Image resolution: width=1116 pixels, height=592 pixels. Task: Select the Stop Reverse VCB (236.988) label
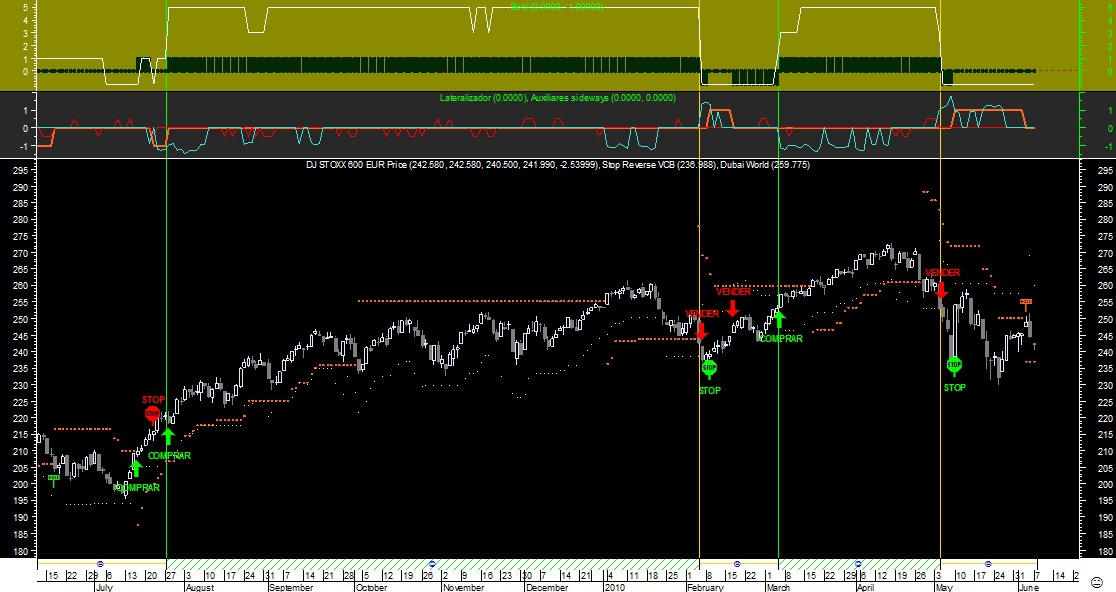pos(659,165)
